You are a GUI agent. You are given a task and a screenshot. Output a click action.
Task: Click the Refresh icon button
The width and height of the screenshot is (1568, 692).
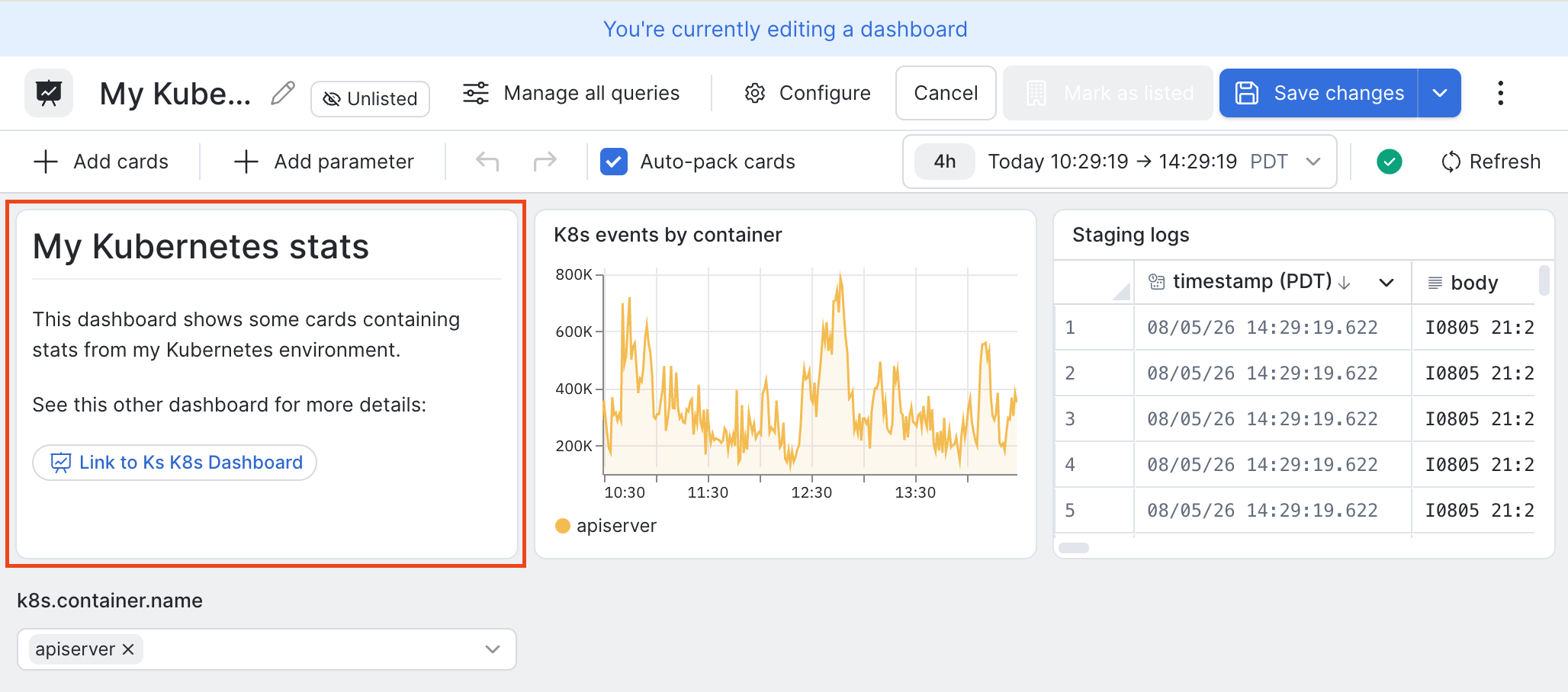(1491, 162)
